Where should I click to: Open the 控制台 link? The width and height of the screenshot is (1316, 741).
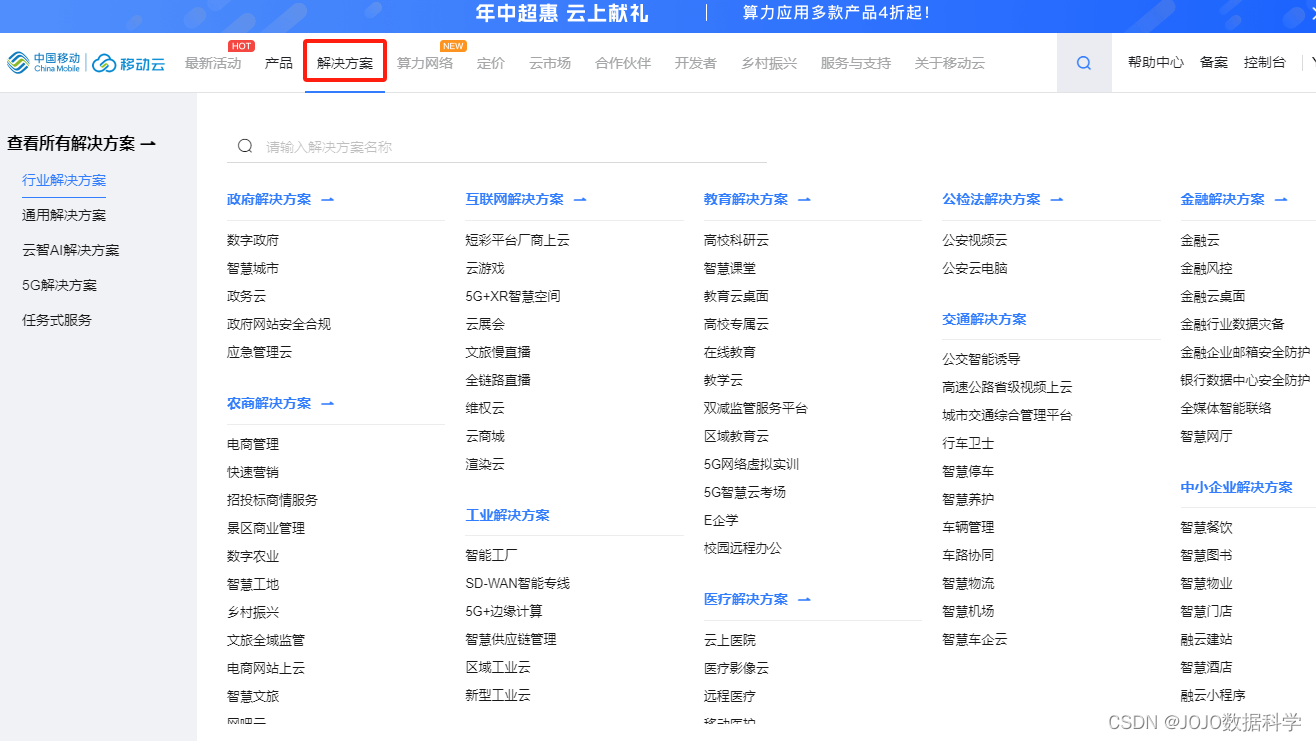click(1265, 62)
